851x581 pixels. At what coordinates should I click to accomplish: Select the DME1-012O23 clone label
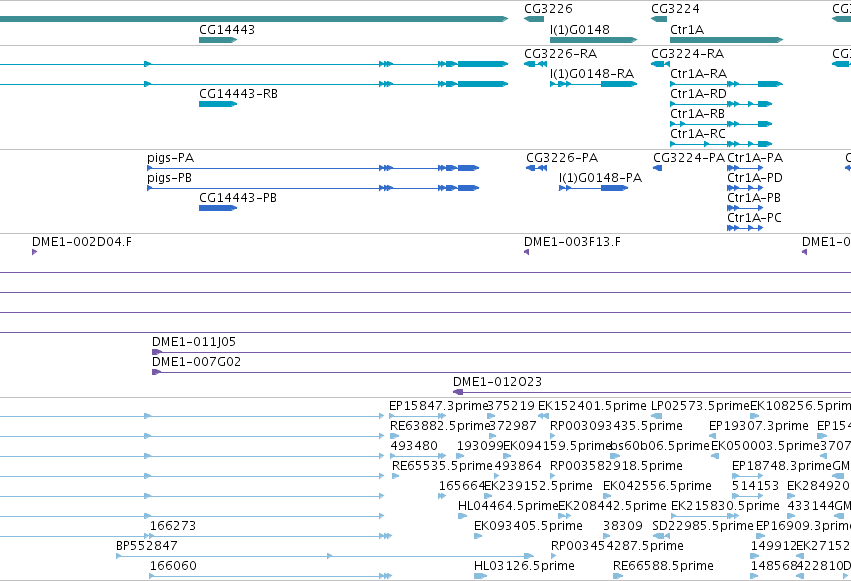497,382
